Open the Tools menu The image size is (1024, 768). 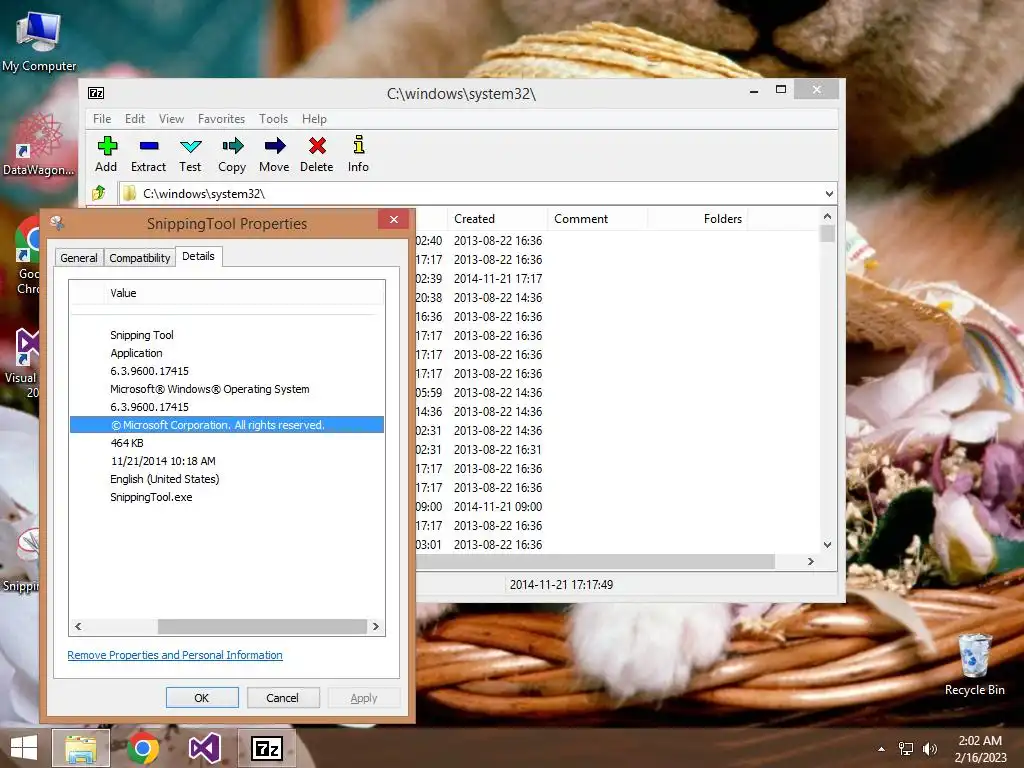(273, 119)
